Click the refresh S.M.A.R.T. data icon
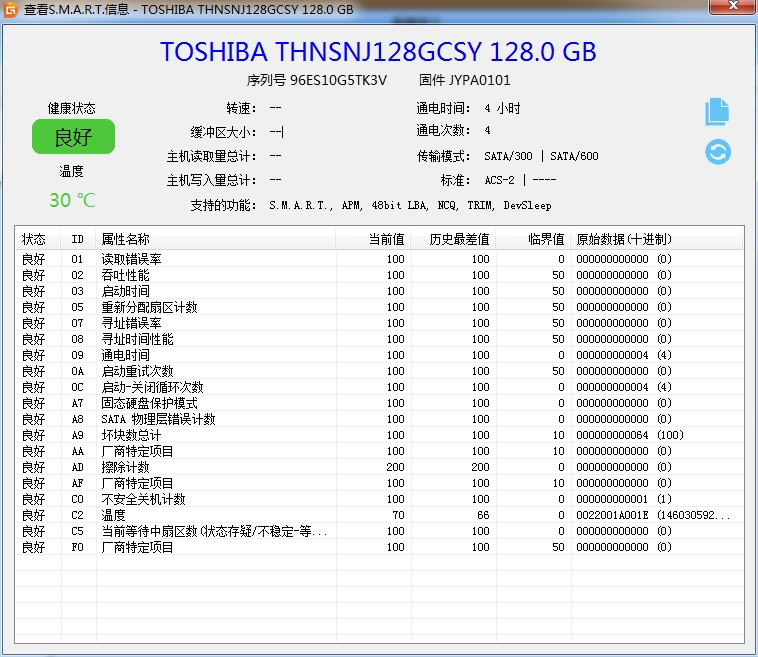This screenshot has height=657, width=758. [718, 152]
